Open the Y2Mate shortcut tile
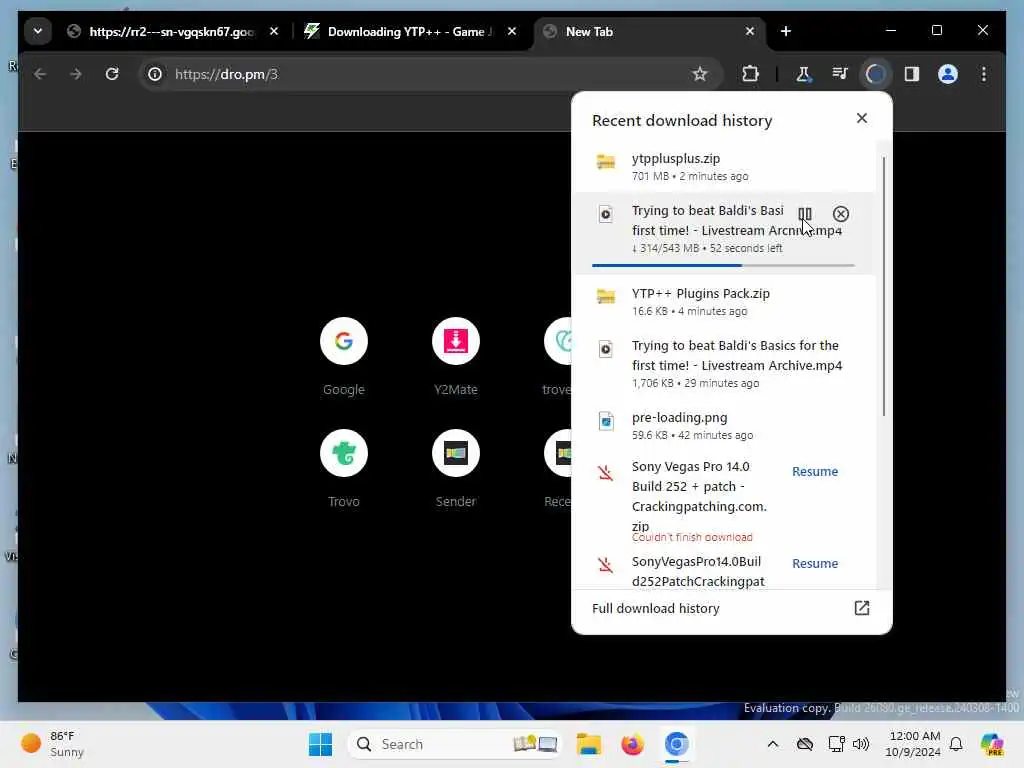Image resolution: width=1024 pixels, height=768 pixels. (455, 357)
